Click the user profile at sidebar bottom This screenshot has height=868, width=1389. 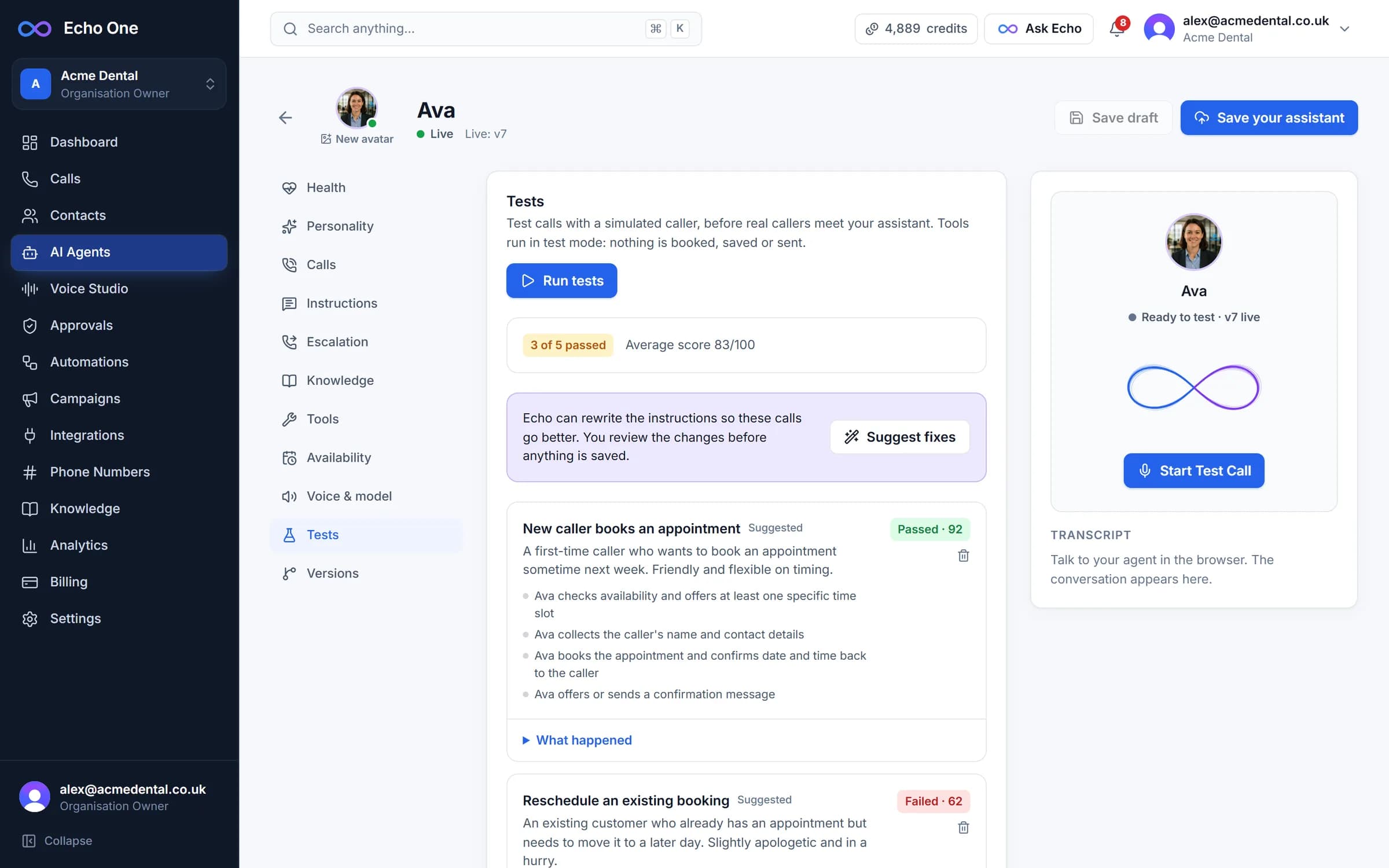point(119,797)
